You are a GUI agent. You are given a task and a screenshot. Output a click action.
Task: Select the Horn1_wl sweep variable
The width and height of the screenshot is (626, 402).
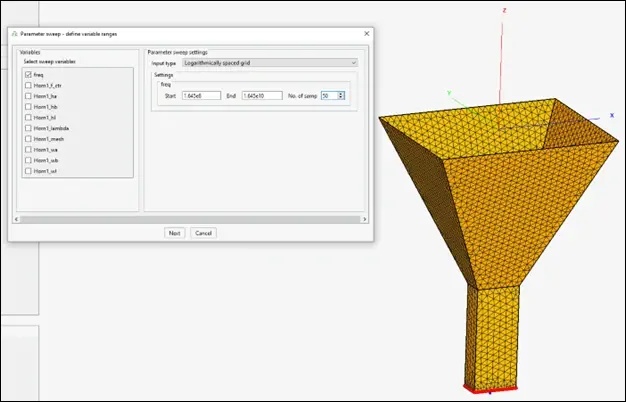(x=29, y=171)
